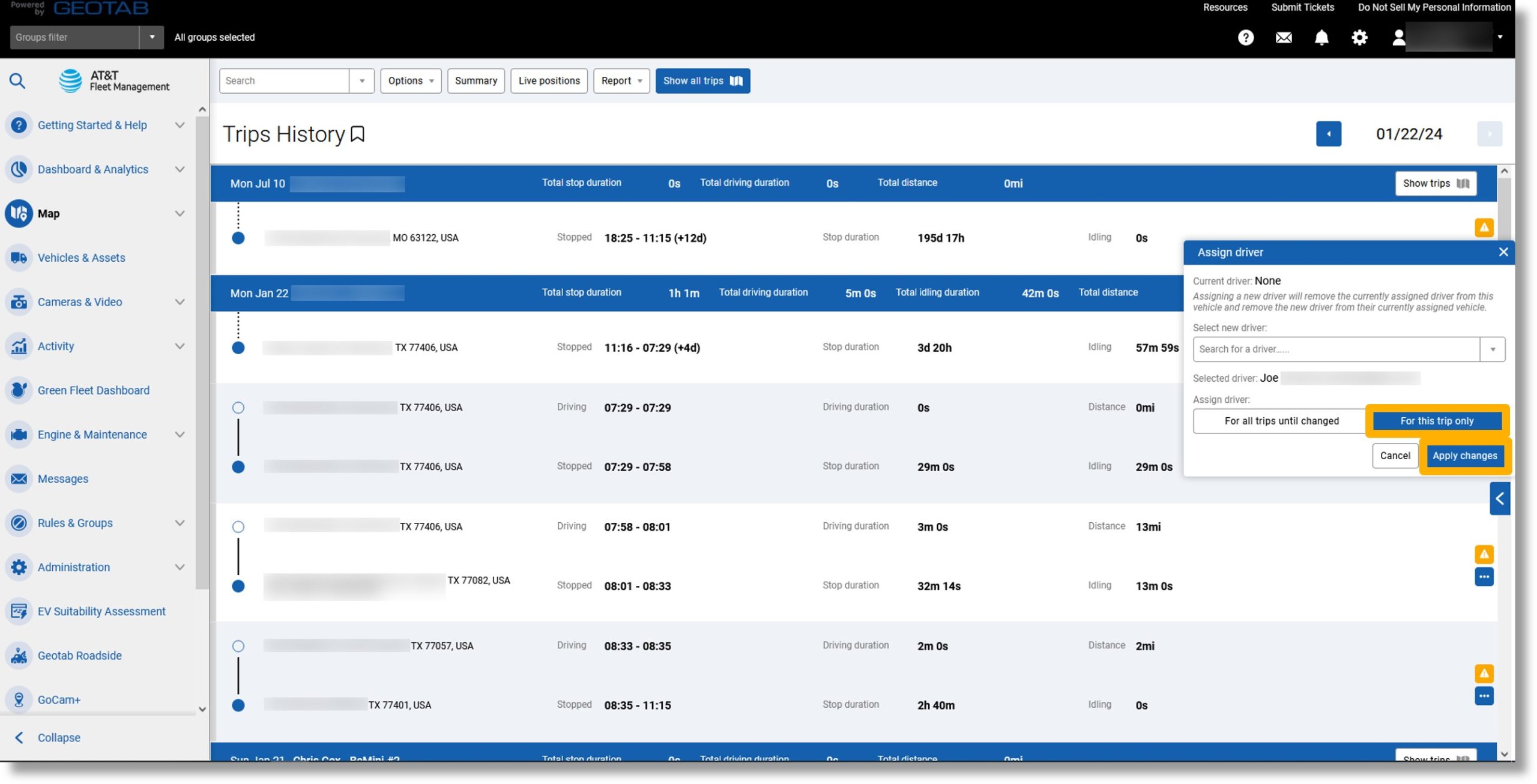Open GoCam+ in sidebar
Screen dimensions: 1537x784
(x=59, y=699)
